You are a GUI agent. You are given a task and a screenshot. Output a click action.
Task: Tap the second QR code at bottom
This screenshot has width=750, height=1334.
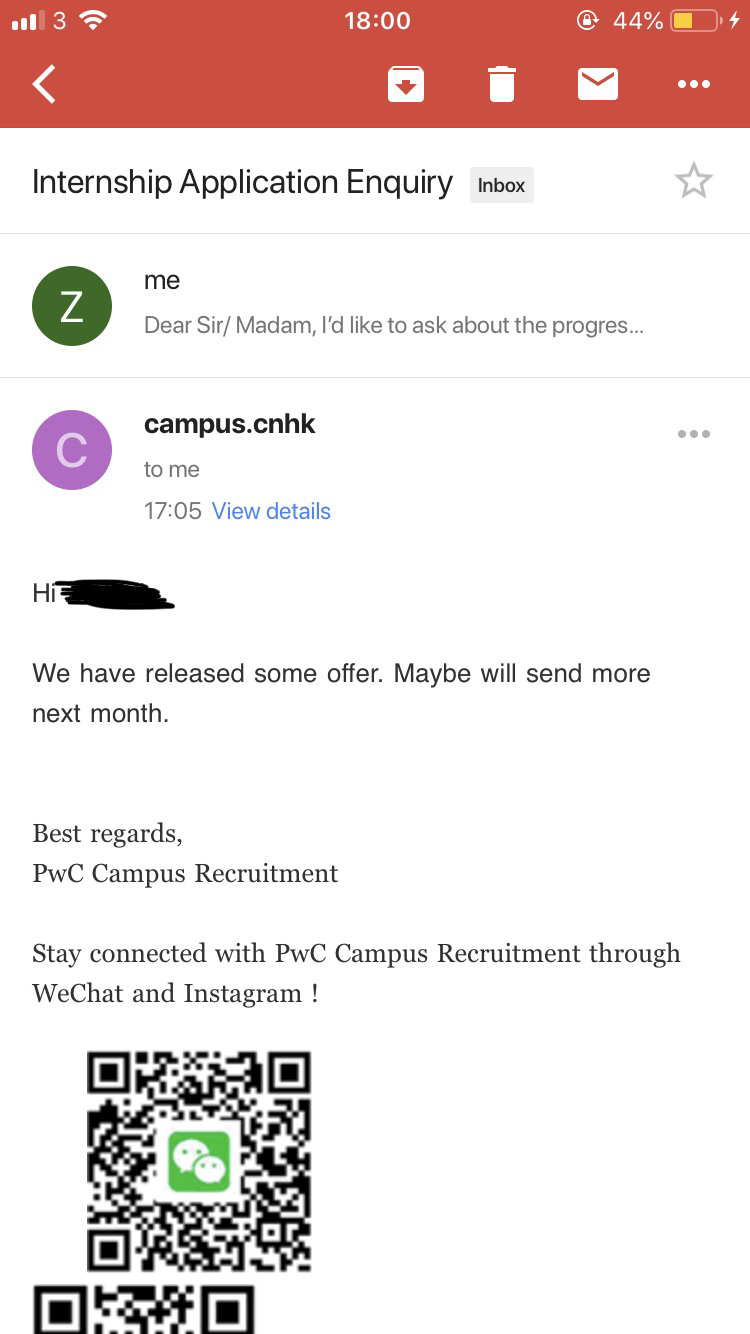(x=144, y=1309)
